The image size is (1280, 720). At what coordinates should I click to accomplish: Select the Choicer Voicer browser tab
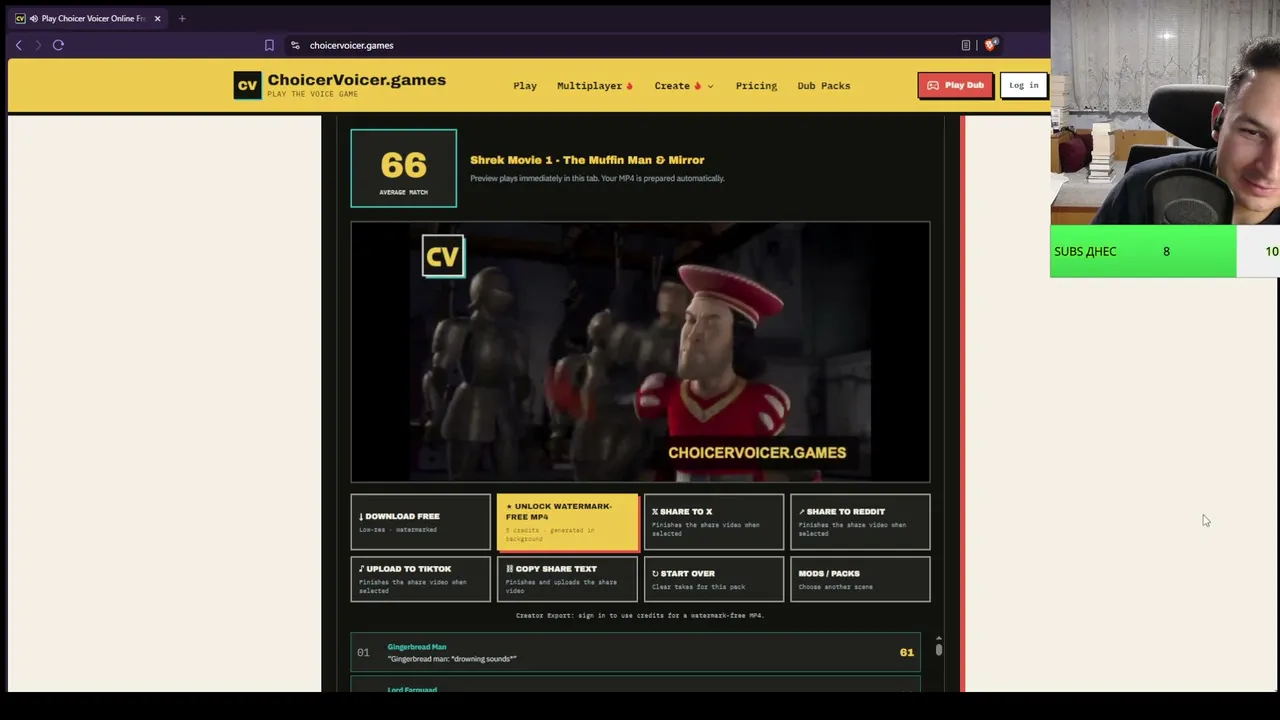point(88,18)
